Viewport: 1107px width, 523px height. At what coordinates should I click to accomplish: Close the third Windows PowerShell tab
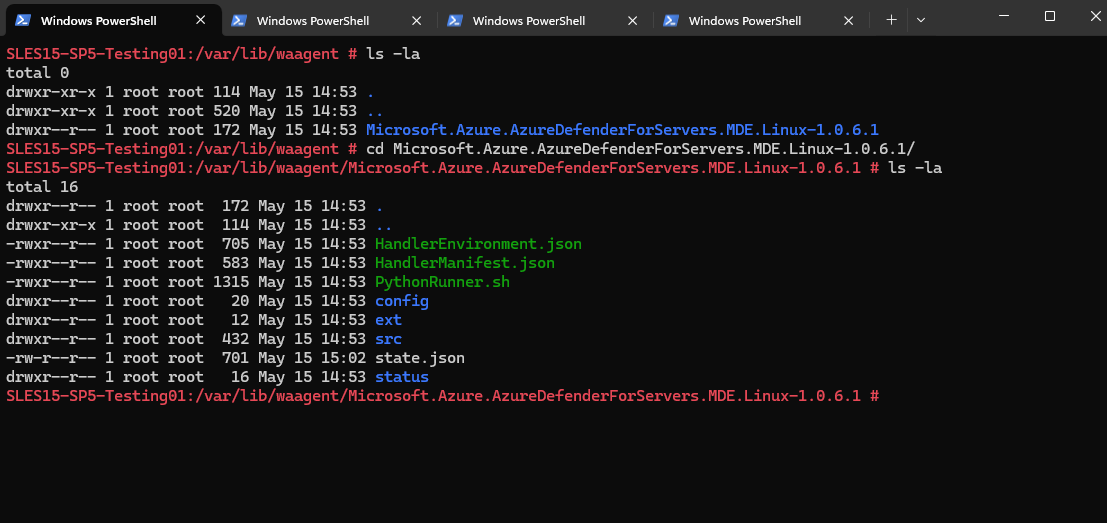(x=633, y=20)
